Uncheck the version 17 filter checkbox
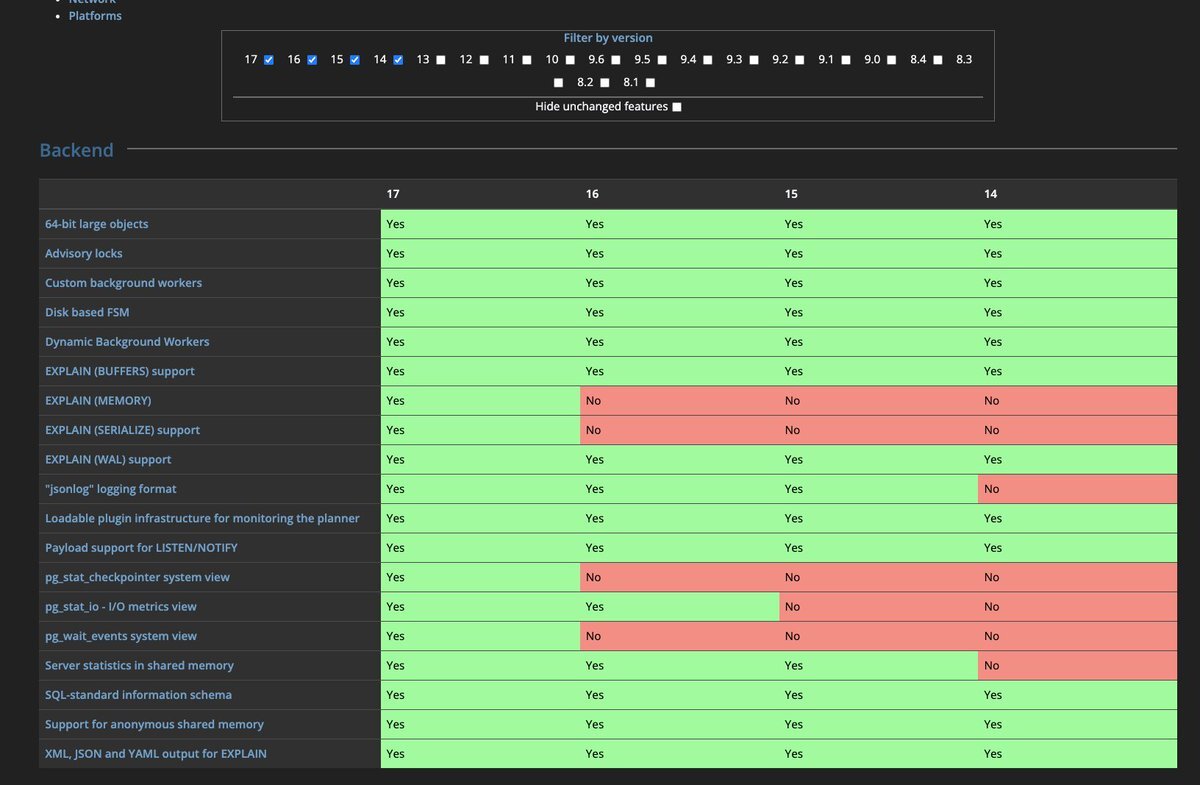This screenshot has width=1200, height=785. tap(269, 60)
